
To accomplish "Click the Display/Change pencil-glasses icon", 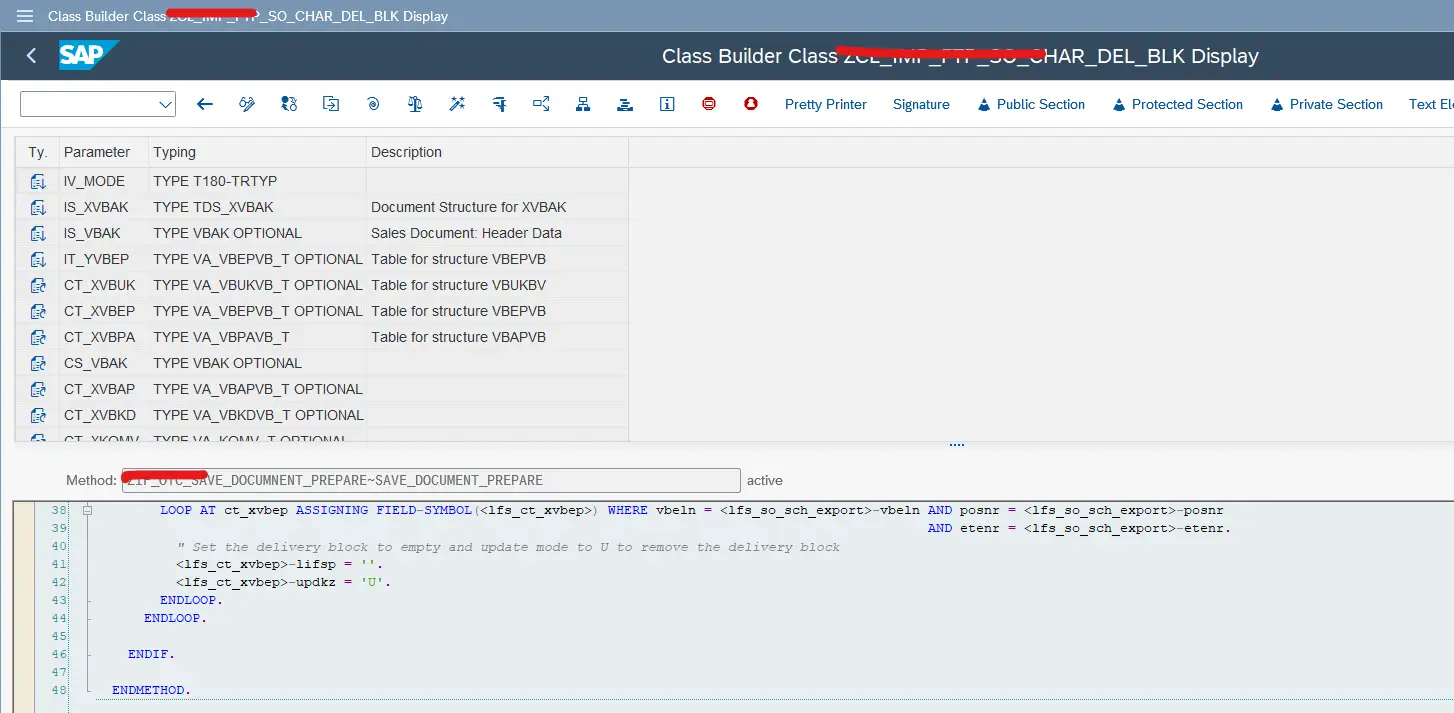I will pos(247,104).
